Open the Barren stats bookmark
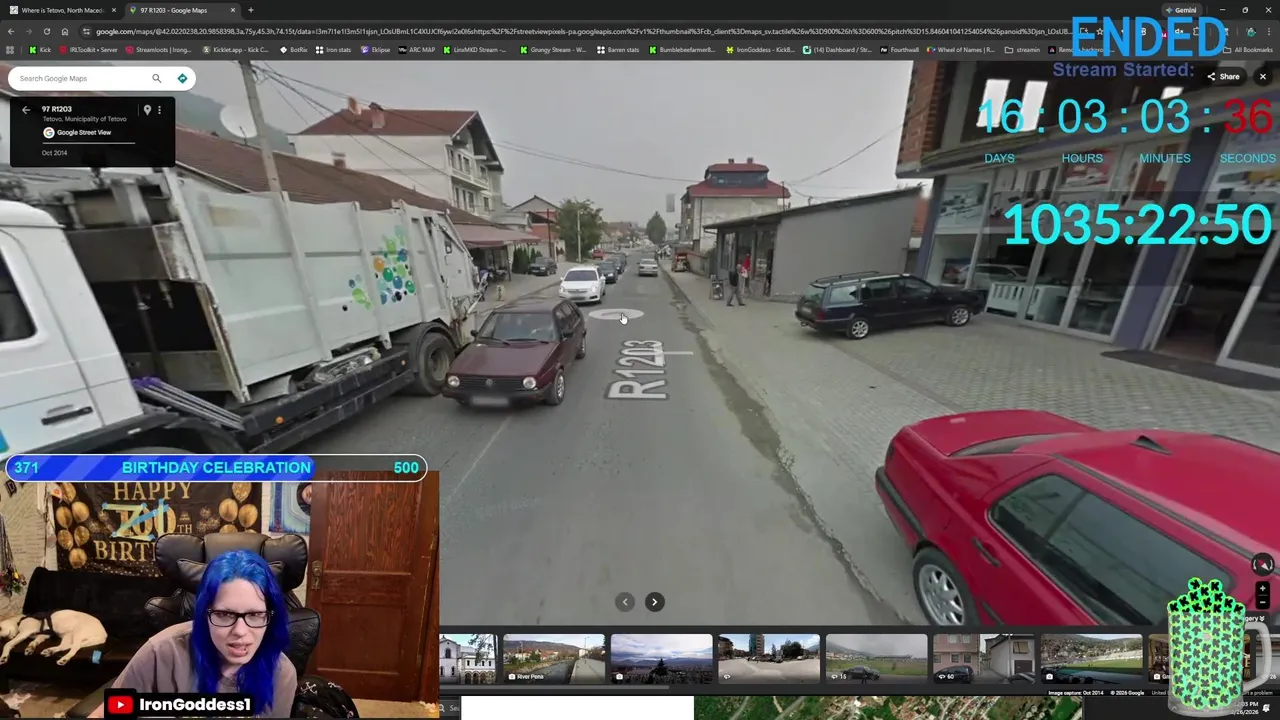This screenshot has height=720, width=1280. coord(618,50)
